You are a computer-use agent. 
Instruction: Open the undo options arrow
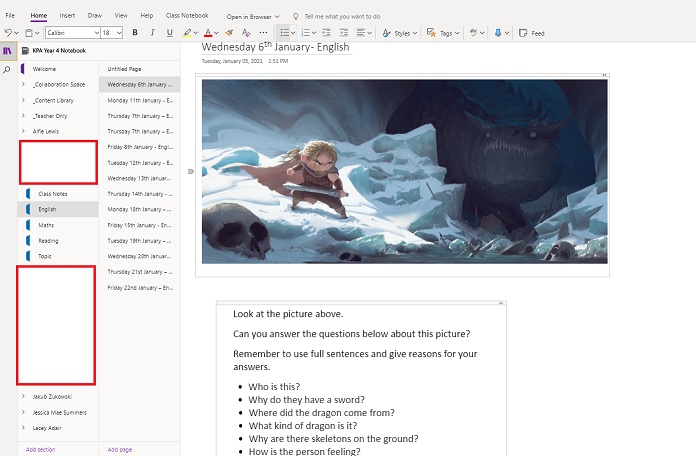click(x=16, y=33)
